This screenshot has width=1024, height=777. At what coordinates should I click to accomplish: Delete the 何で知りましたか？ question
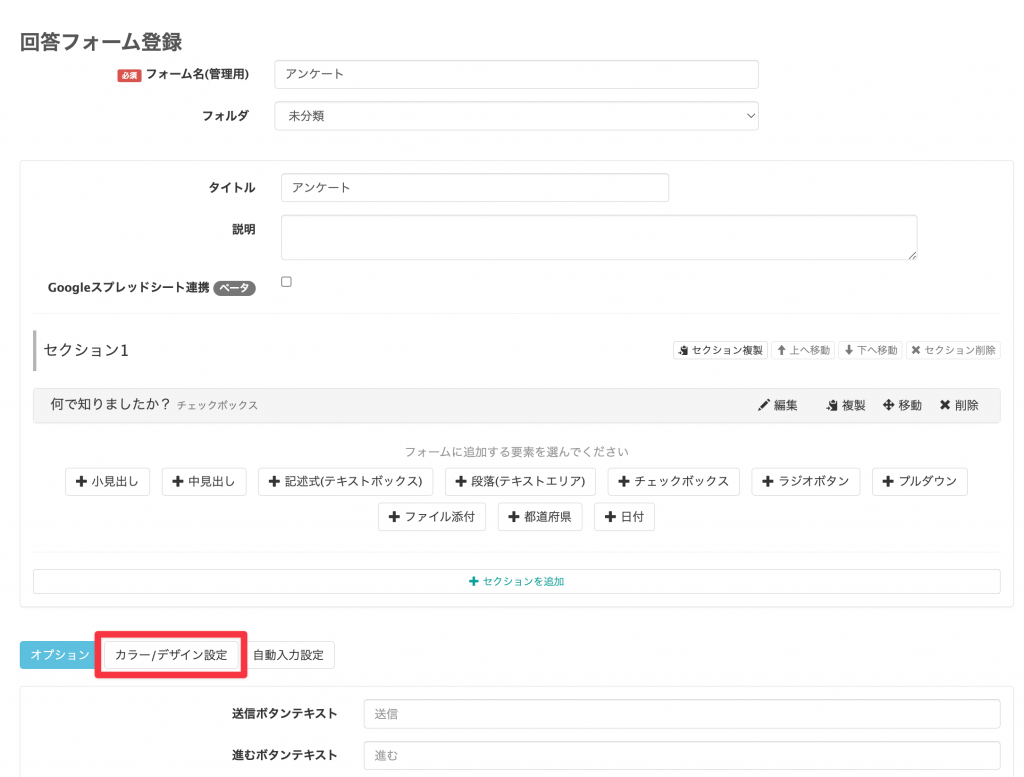pos(959,405)
